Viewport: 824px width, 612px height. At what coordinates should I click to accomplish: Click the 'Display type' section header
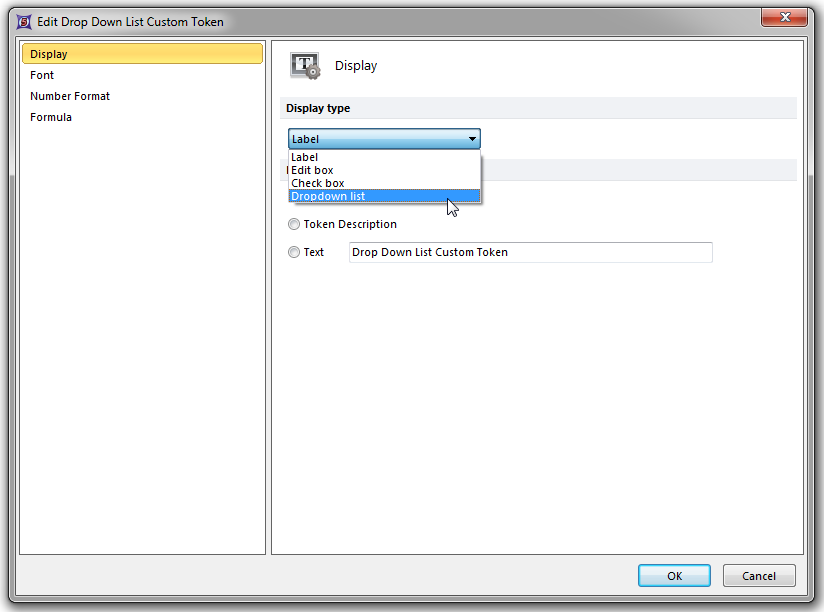pyautogui.click(x=318, y=108)
